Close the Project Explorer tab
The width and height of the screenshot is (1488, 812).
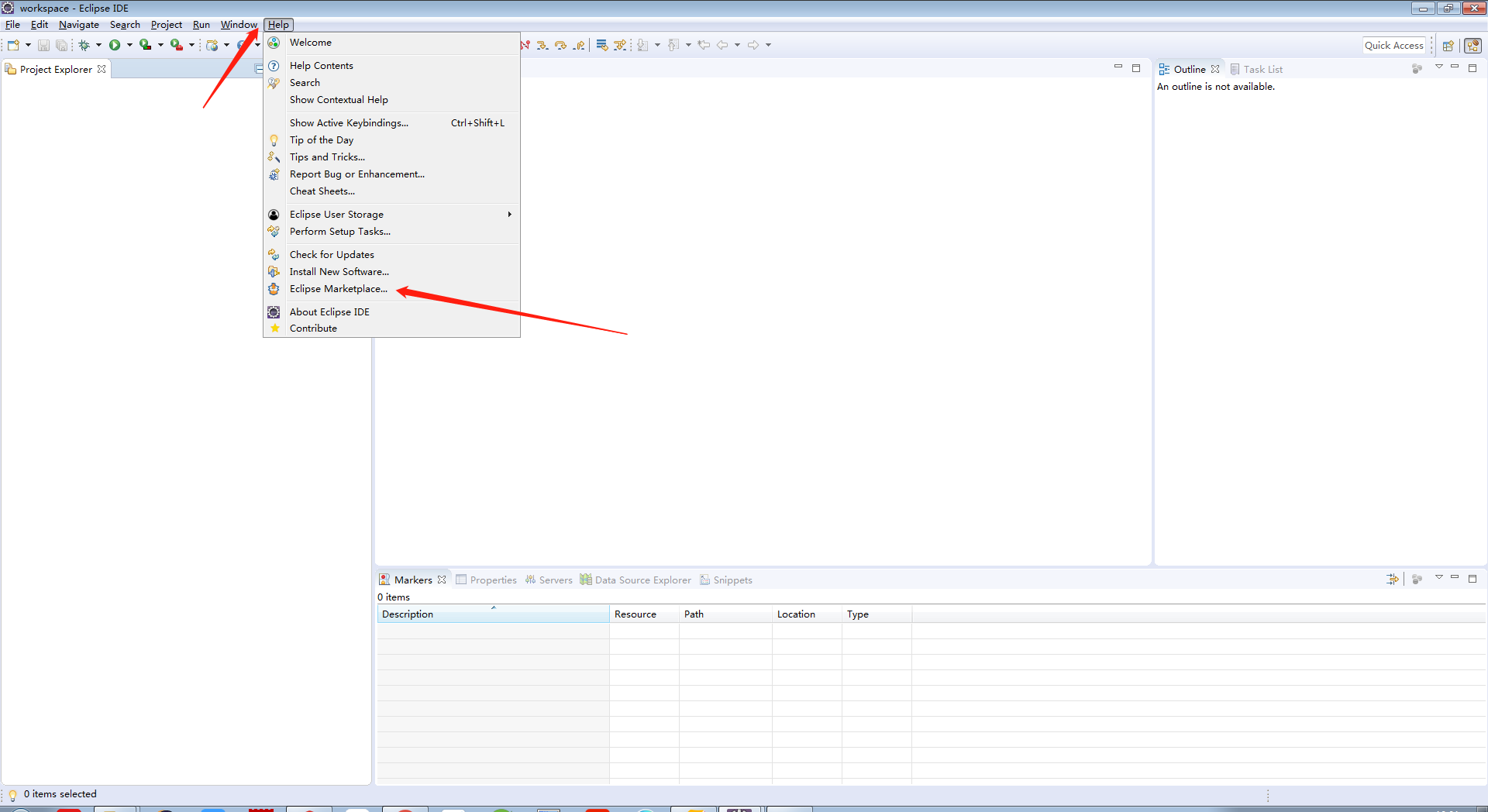(x=102, y=69)
